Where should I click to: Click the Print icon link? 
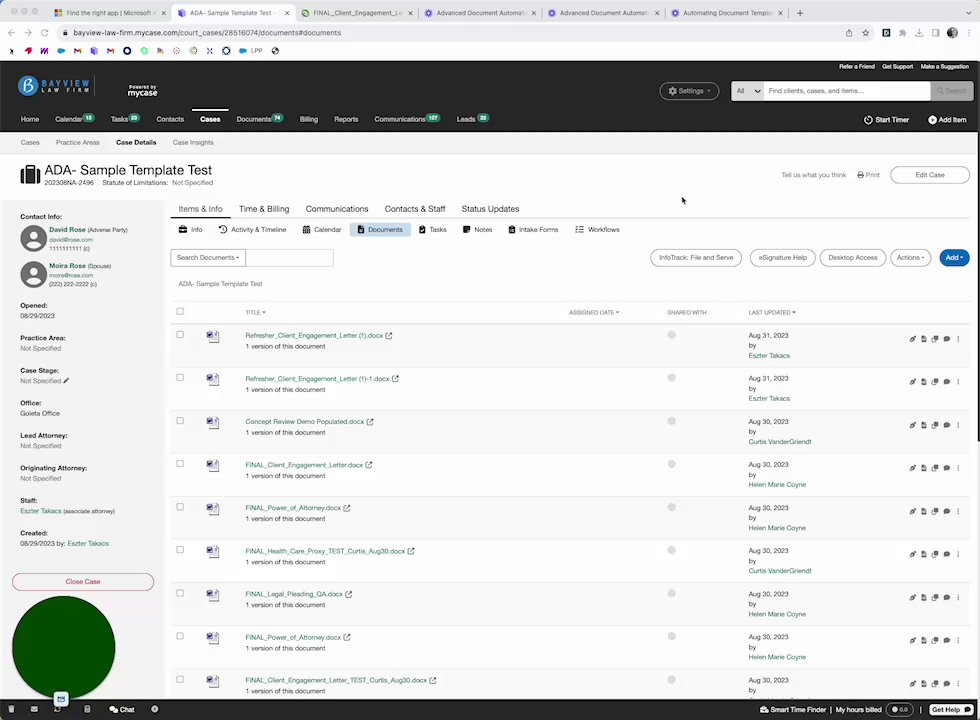click(x=868, y=175)
